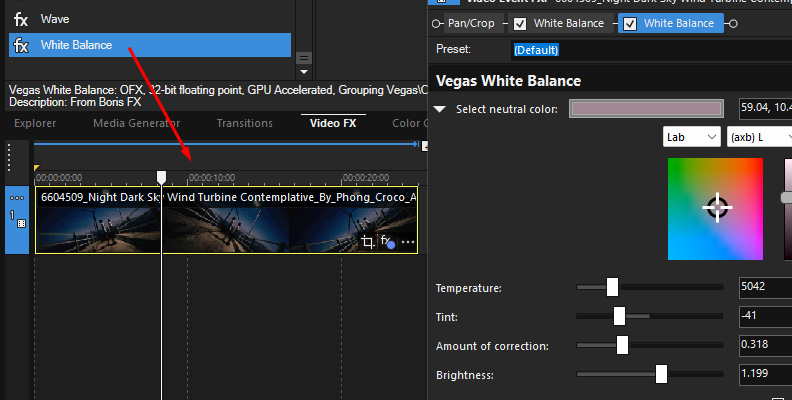
Task: Click the Tint value field -41
Action: pyautogui.click(x=765, y=316)
